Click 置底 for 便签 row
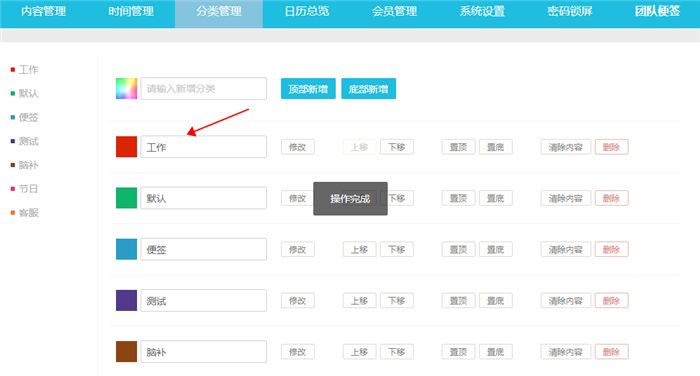The height and width of the screenshot is (376, 700). coord(496,249)
